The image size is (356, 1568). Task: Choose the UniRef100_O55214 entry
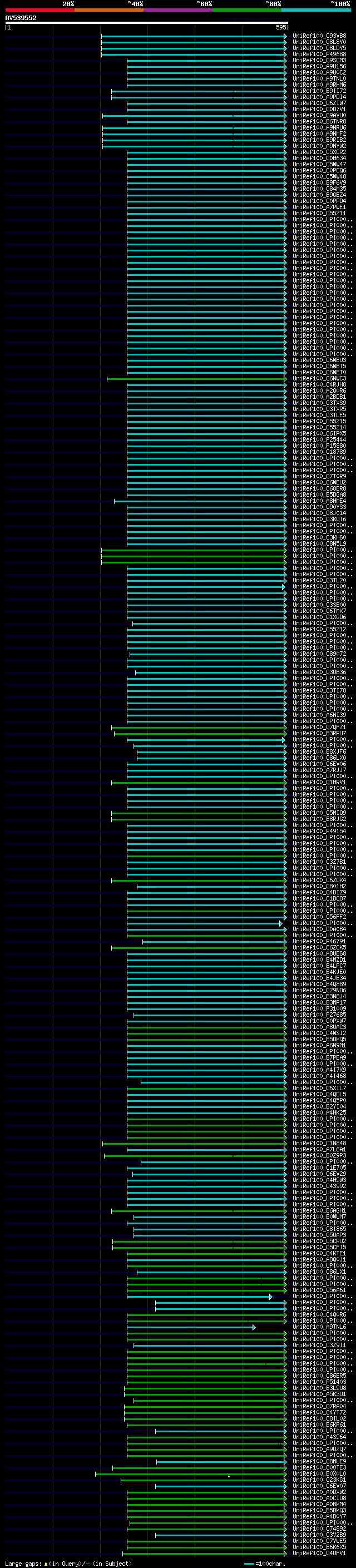(x=319, y=427)
